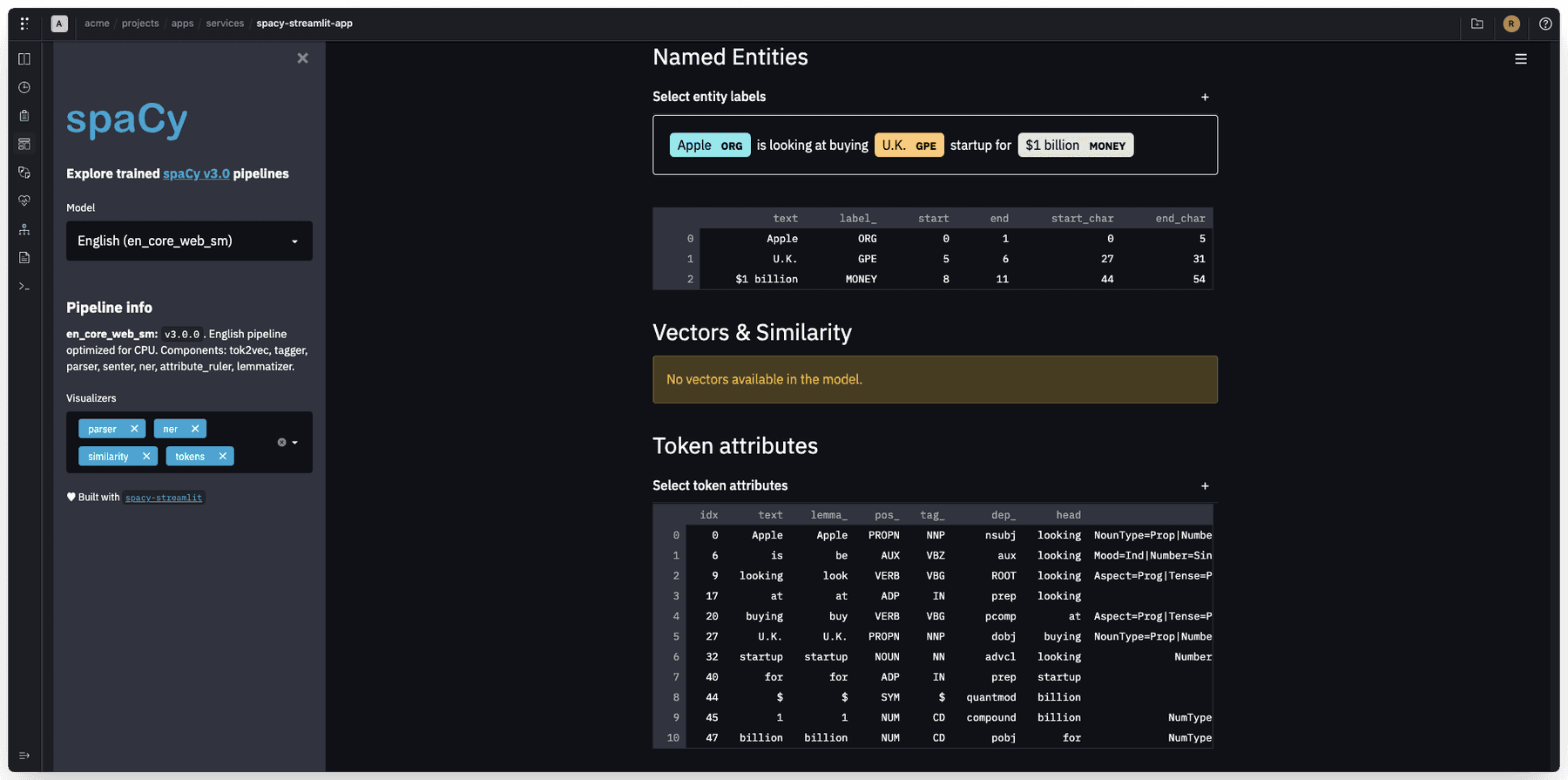The height and width of the screenshot is (780, 1568).
Task: Open the folder icon in top bar
Action: (1477, 24)
